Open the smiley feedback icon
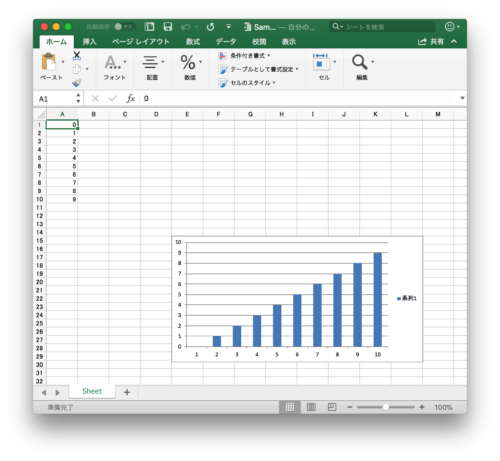 [x=450, y=27]
